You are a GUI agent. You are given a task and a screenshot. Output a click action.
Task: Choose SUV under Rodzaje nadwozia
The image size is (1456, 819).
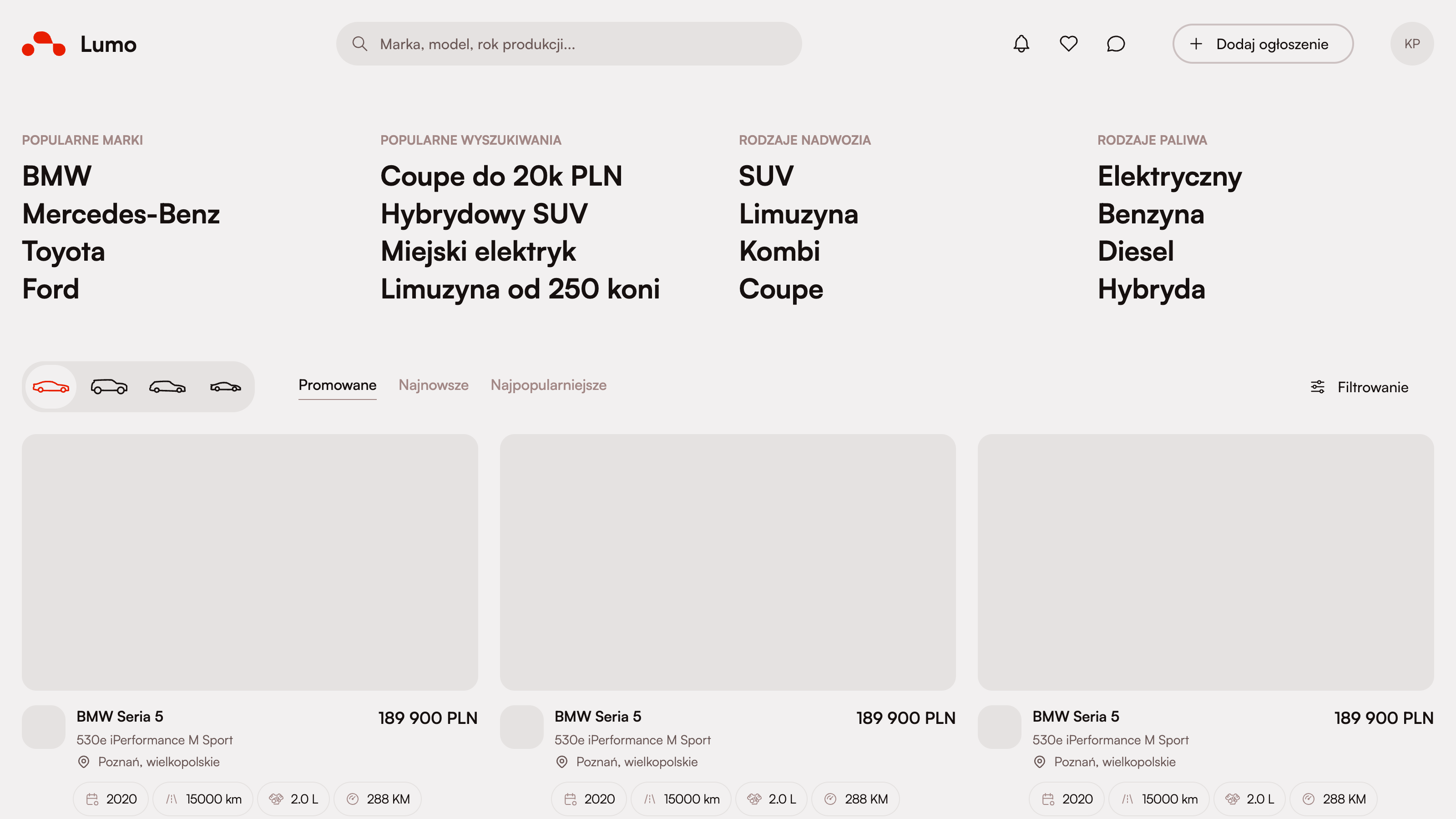(766, 176)
